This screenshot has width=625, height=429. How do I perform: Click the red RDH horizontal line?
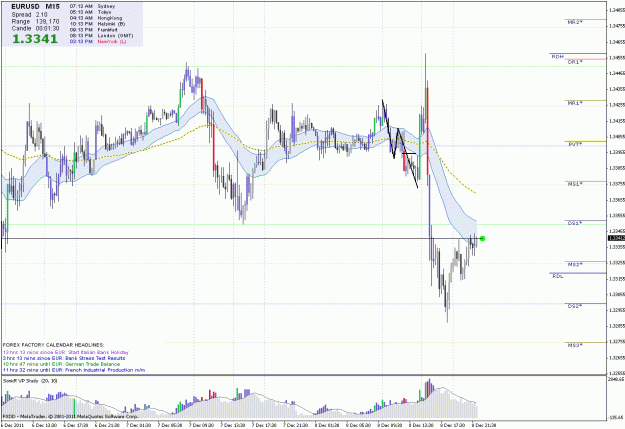point(578,53)
